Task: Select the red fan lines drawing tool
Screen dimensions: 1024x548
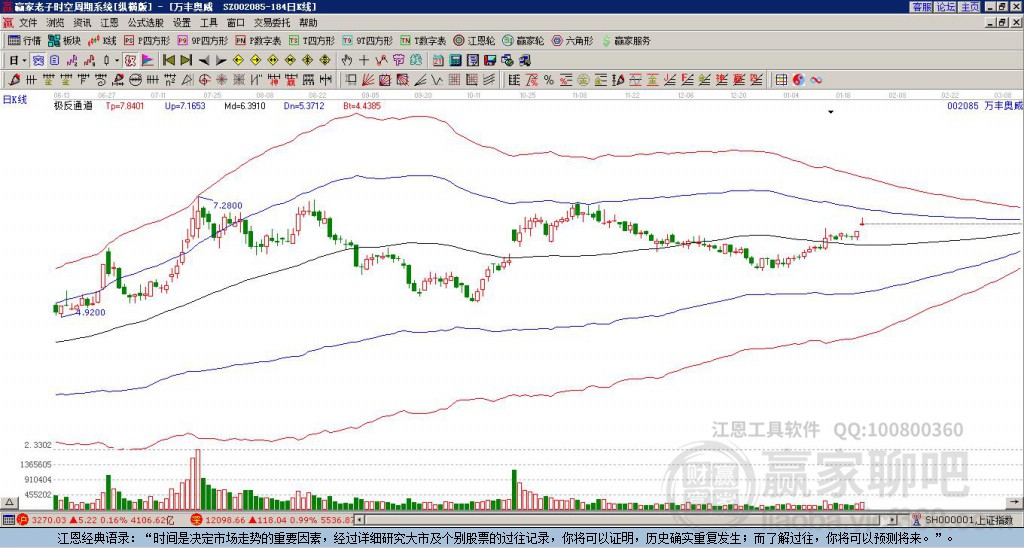Action: pos(368,80)
